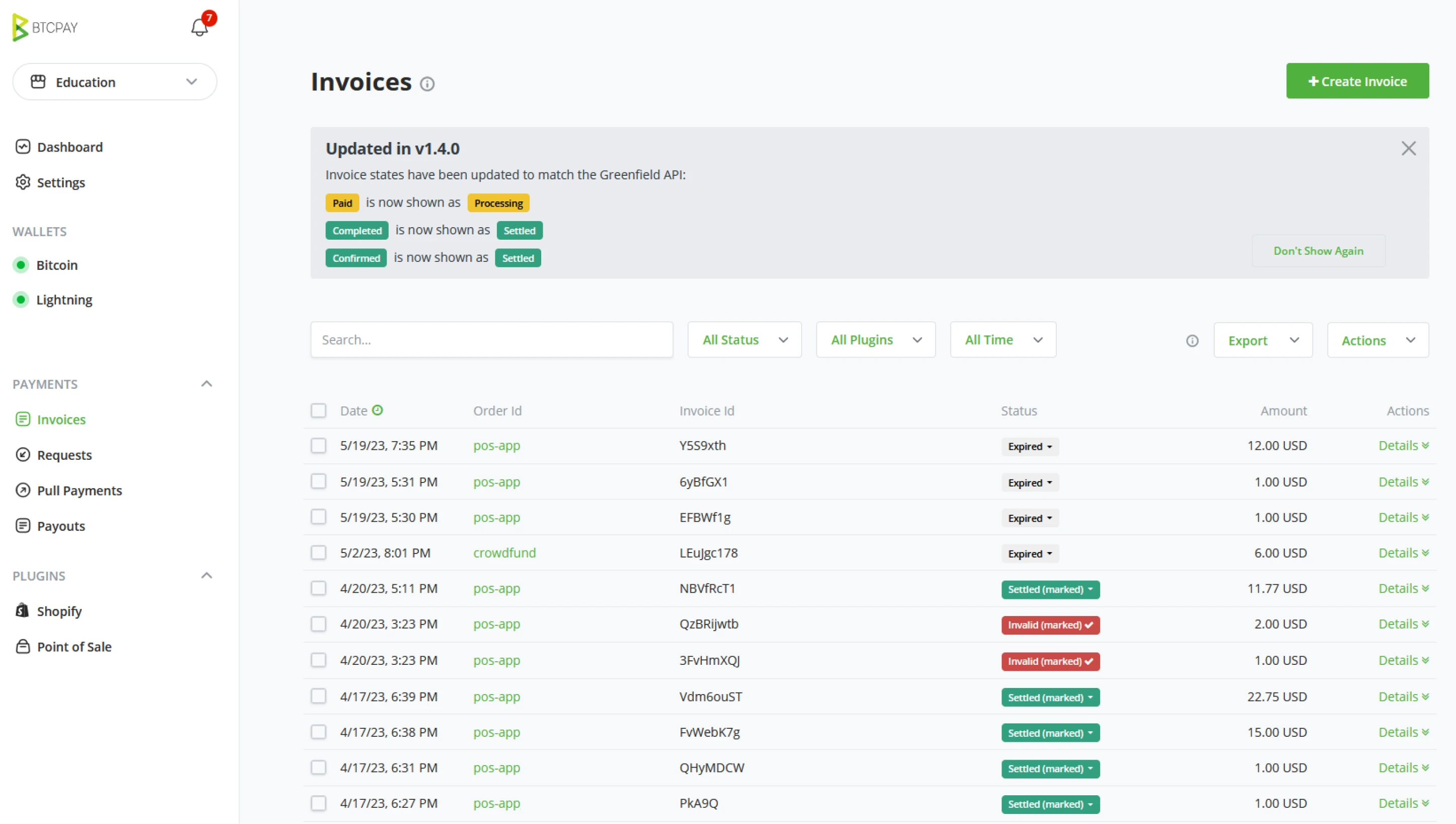Open the notifications bell
The width and height of the screenshot is (1456, 824).
coord(199,27)
